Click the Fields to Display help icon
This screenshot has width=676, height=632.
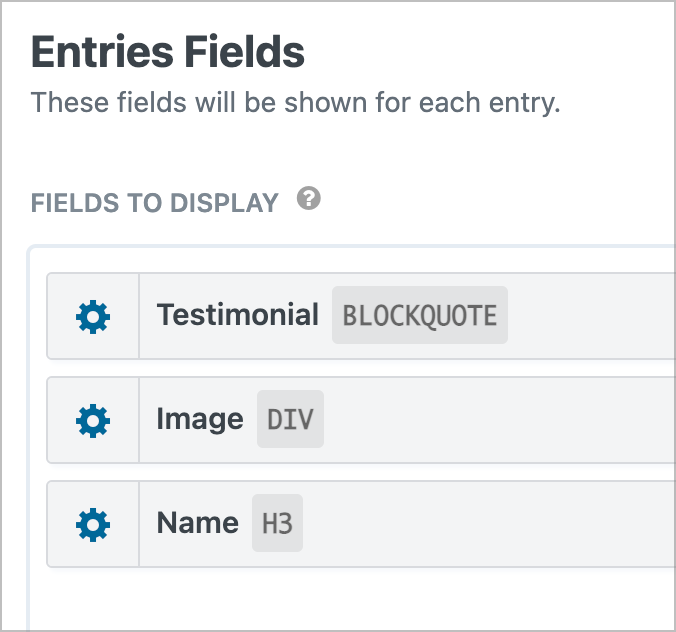(309, 198)
